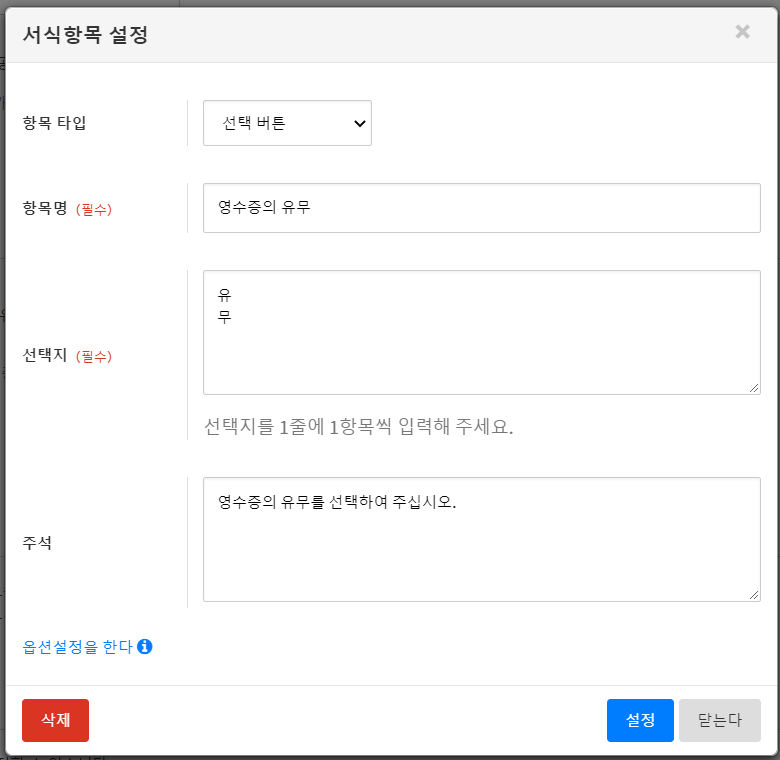
Task: Click the 주석 field label
Action: tap(38, 543)
